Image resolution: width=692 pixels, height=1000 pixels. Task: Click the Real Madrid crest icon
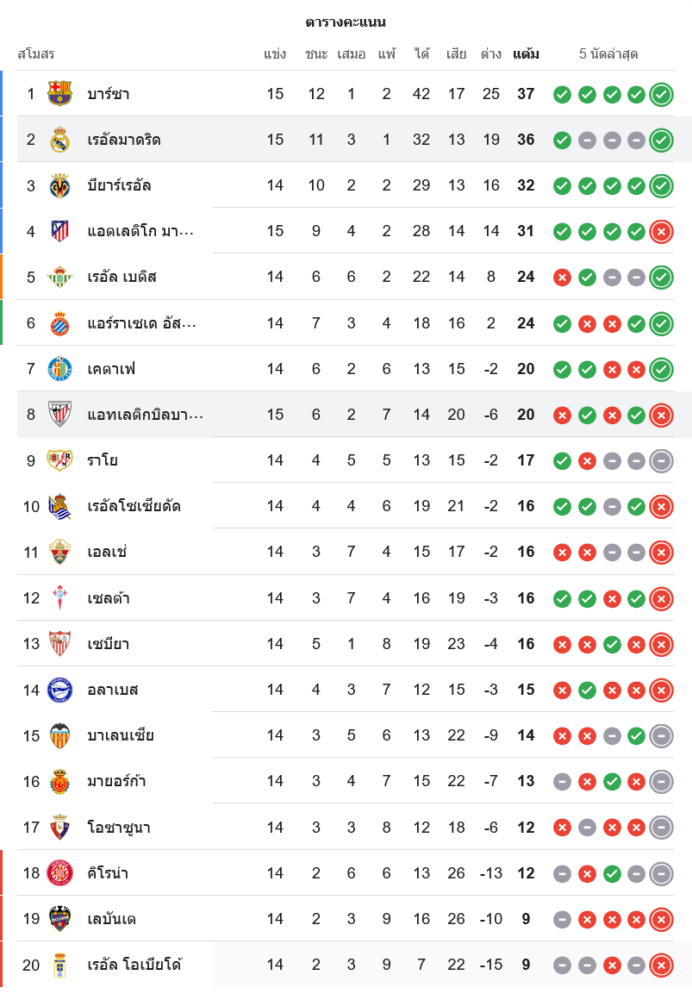[x=60, y=140]
